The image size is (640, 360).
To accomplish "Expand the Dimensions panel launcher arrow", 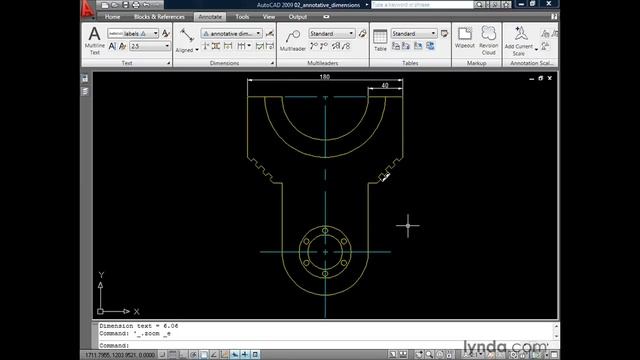I will [x=272, y=63].
